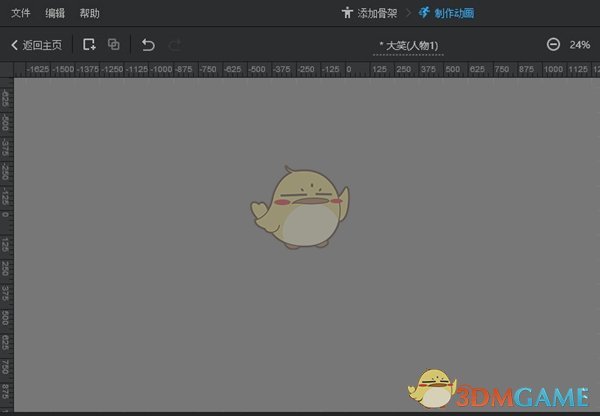Image resolution: width=600 pixels, height=416 pixels.
Task: Click the running figure icon beside 制作动画
Action: [x=424, y=13]
